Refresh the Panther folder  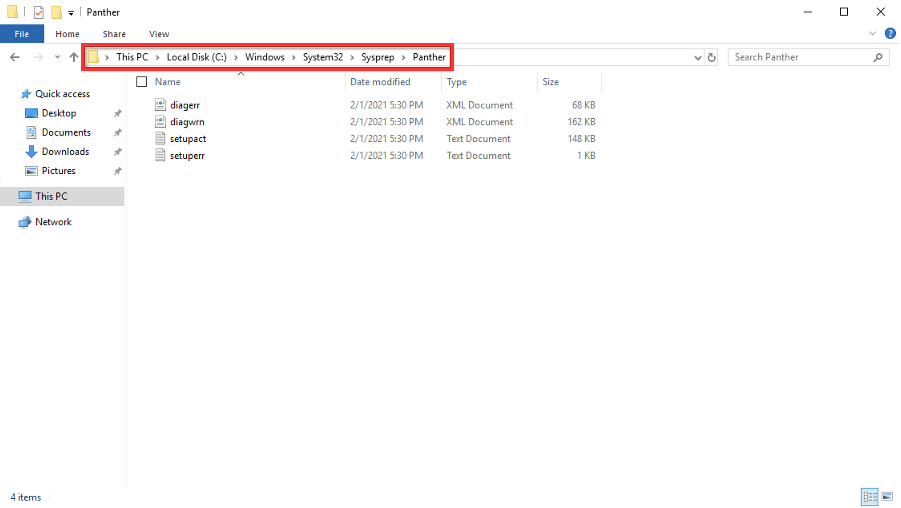[711, 57]
